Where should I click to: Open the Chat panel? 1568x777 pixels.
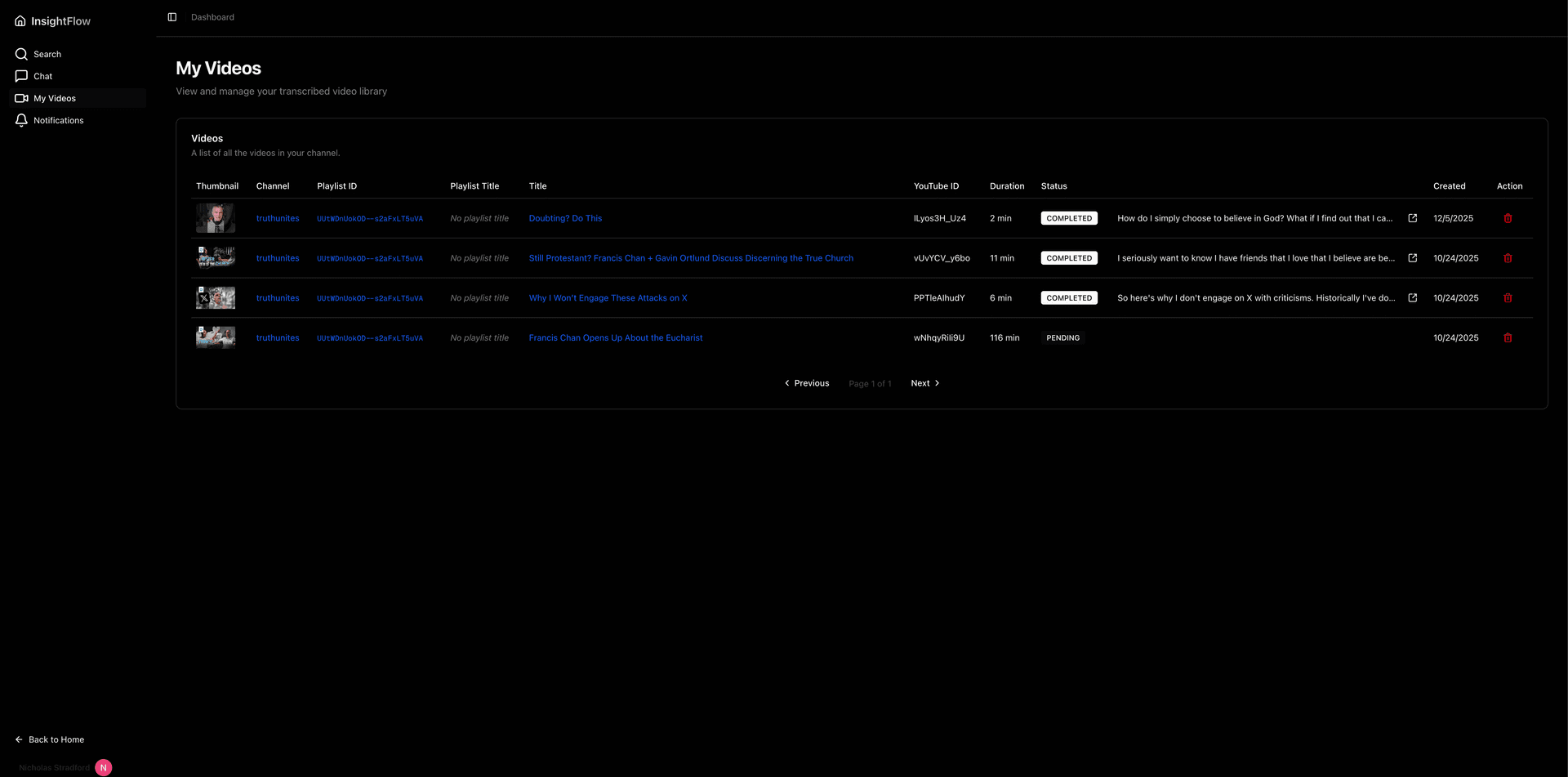[42, 76]
